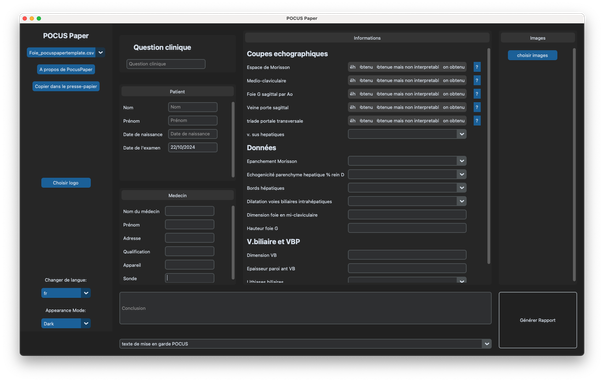
Task: Click the 'Changer de langue:' label
Action: click(x=65, y=280)
